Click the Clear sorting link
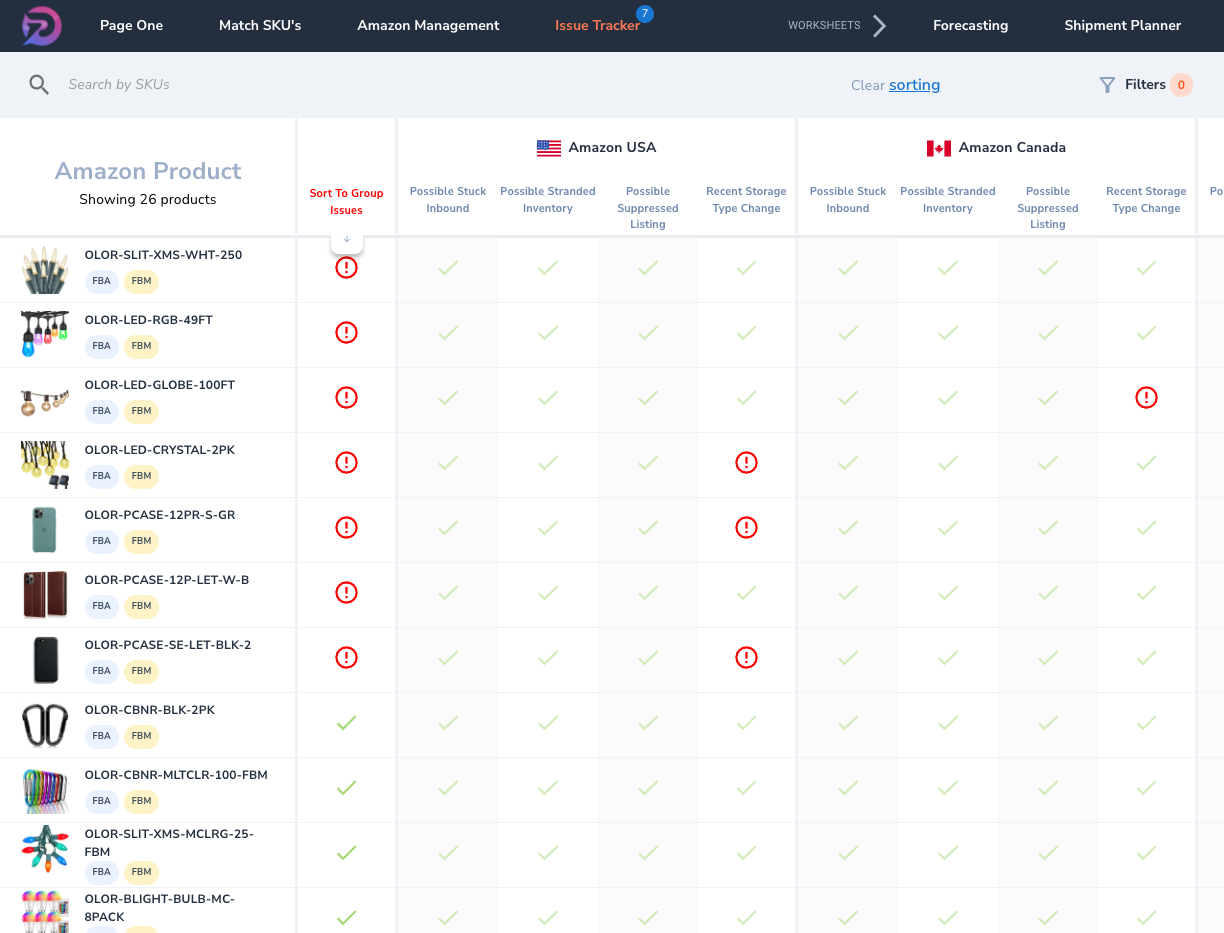Viewport: 1224px width, 933px height. 914,85
